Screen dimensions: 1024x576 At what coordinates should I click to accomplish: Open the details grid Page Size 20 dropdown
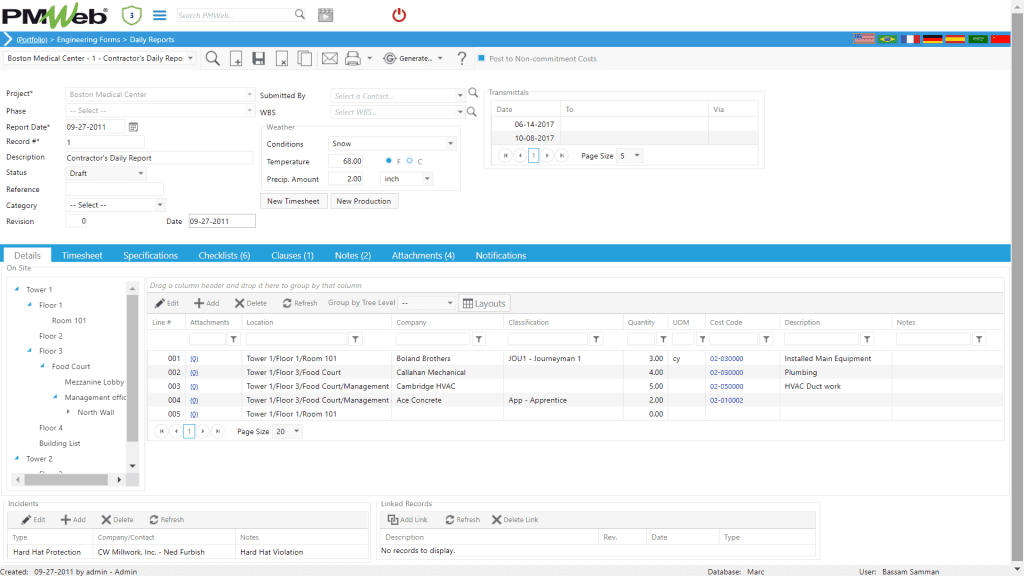pos(296,431)
